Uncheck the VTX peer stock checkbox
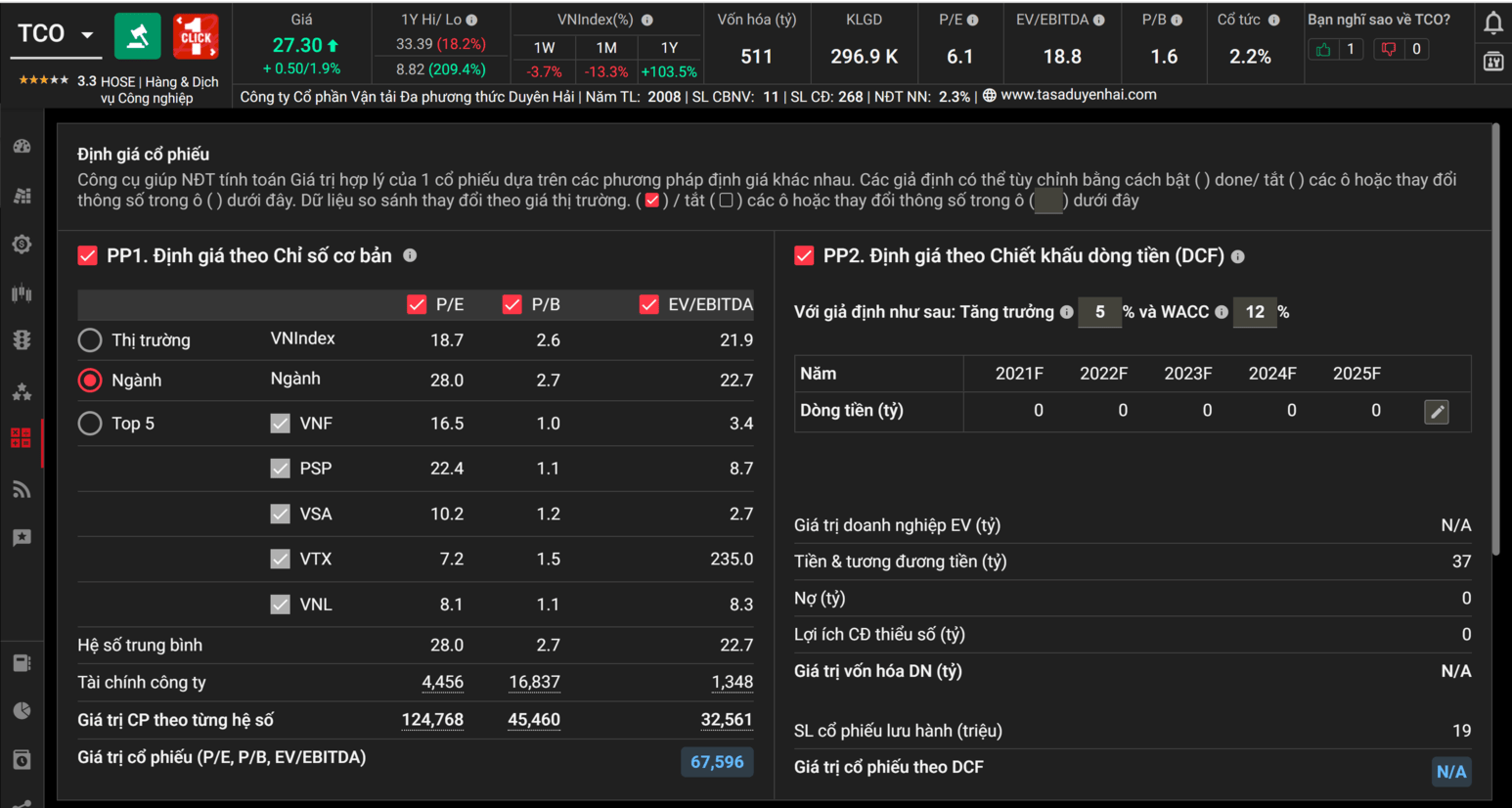 pyautogui.click(x=281, y=559)
